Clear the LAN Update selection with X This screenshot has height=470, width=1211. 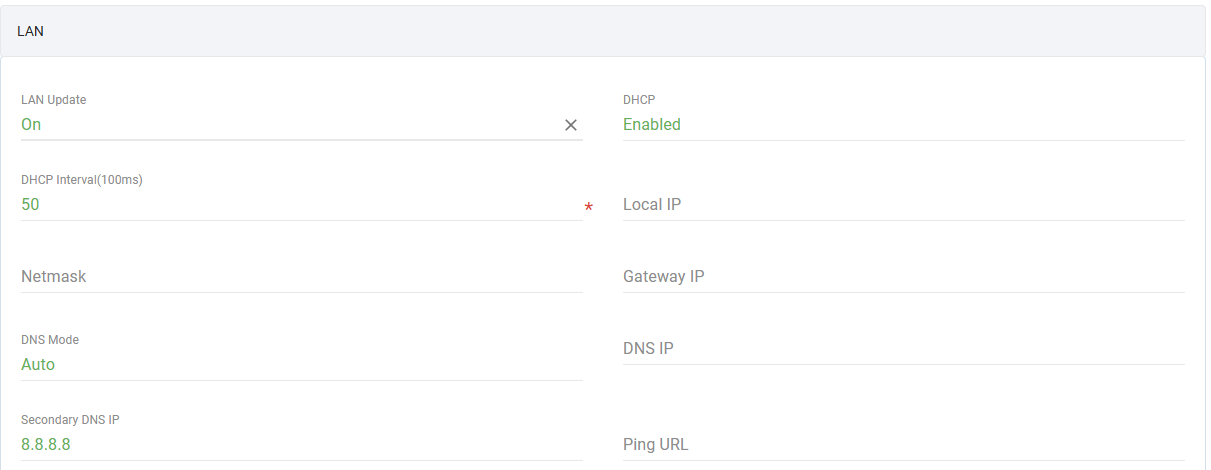(x=571, y=125)
